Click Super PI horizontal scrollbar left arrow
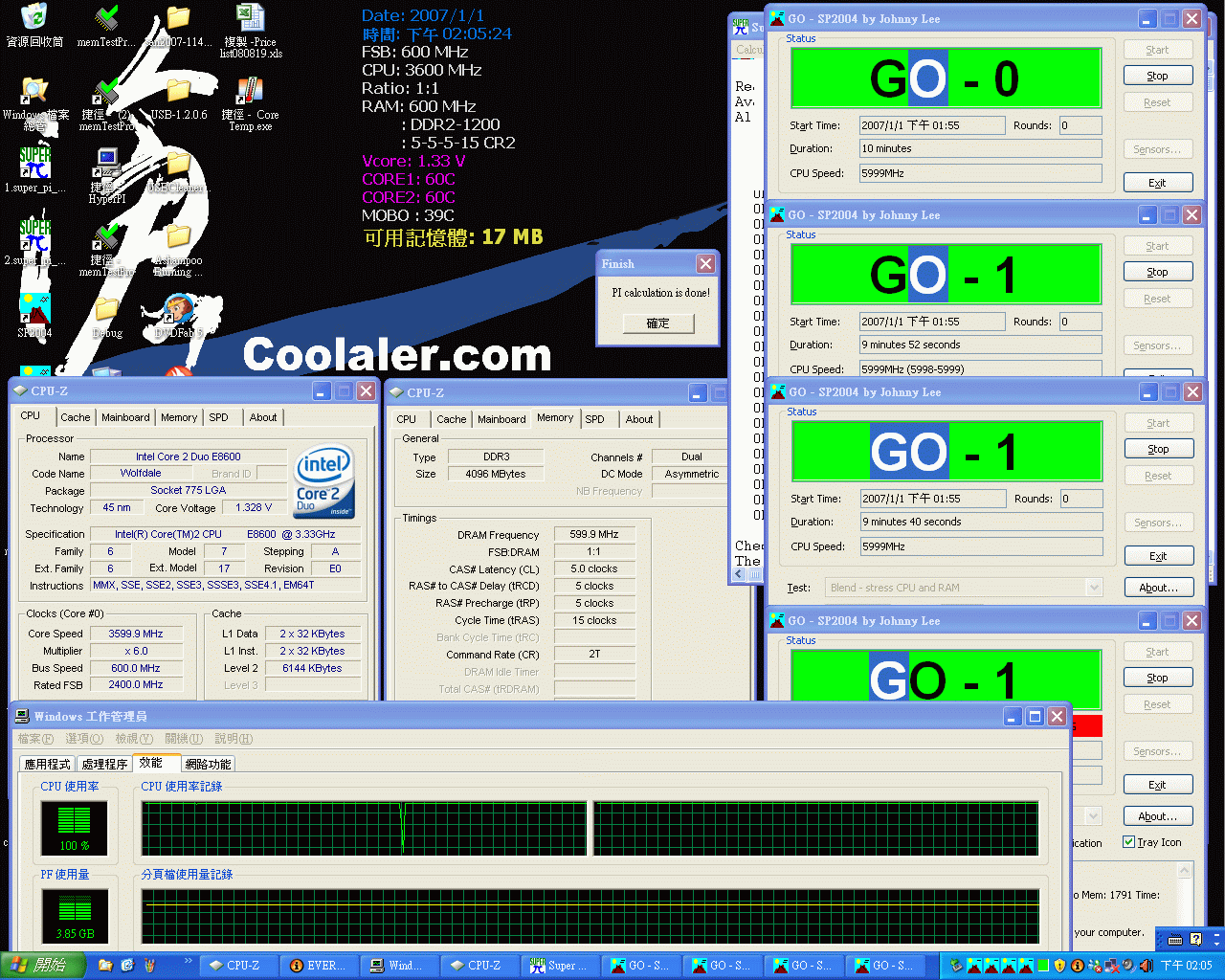Image resolution: width=1225 pixels, height=980 pixels. coord(739,574)
